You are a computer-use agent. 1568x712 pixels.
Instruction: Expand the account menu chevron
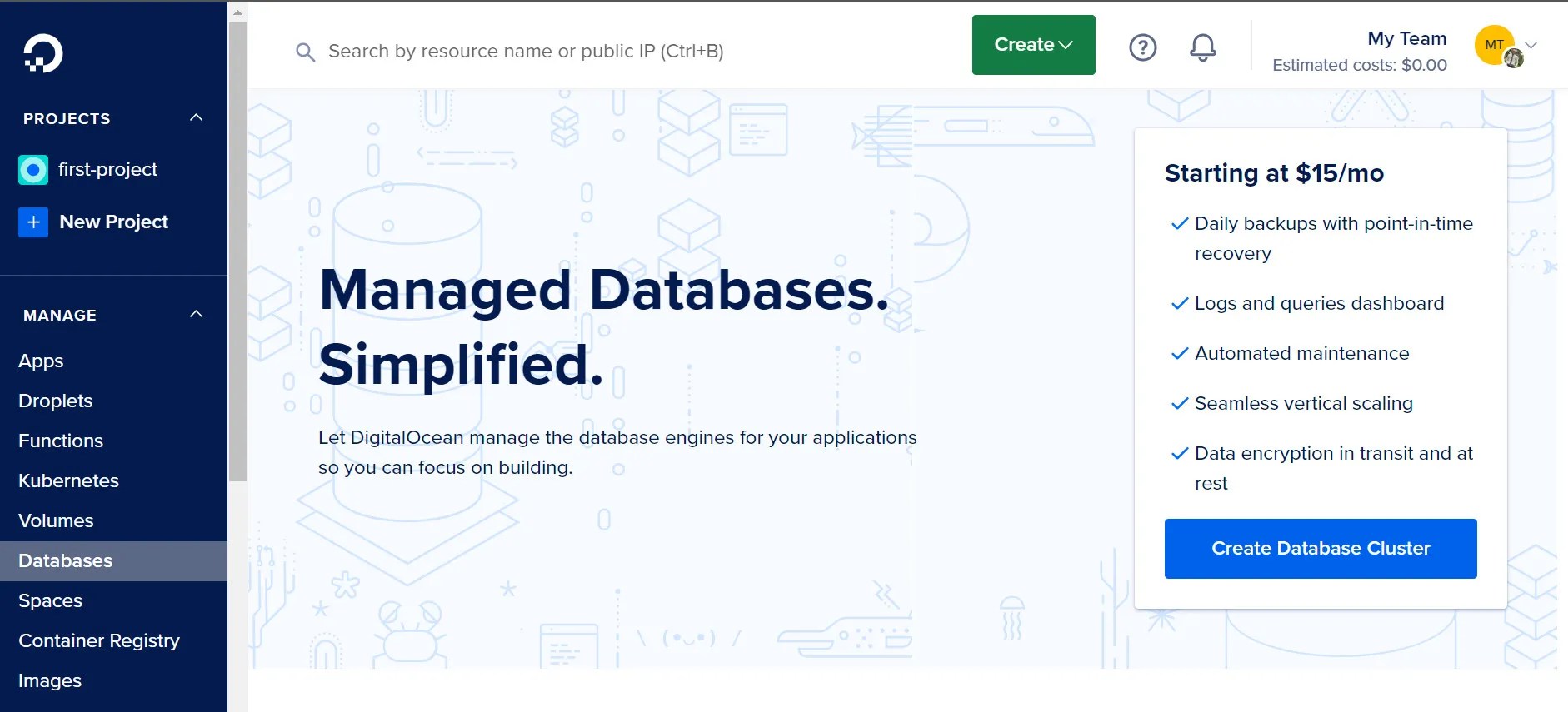click(x=1531, y=45)
